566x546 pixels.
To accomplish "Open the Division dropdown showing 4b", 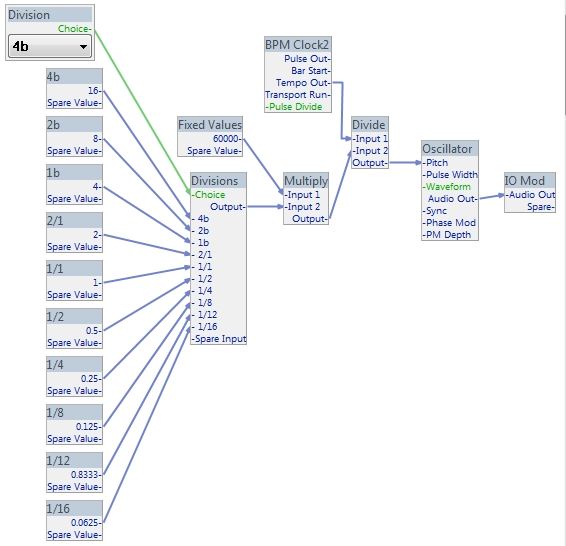I will pos(50,46).
